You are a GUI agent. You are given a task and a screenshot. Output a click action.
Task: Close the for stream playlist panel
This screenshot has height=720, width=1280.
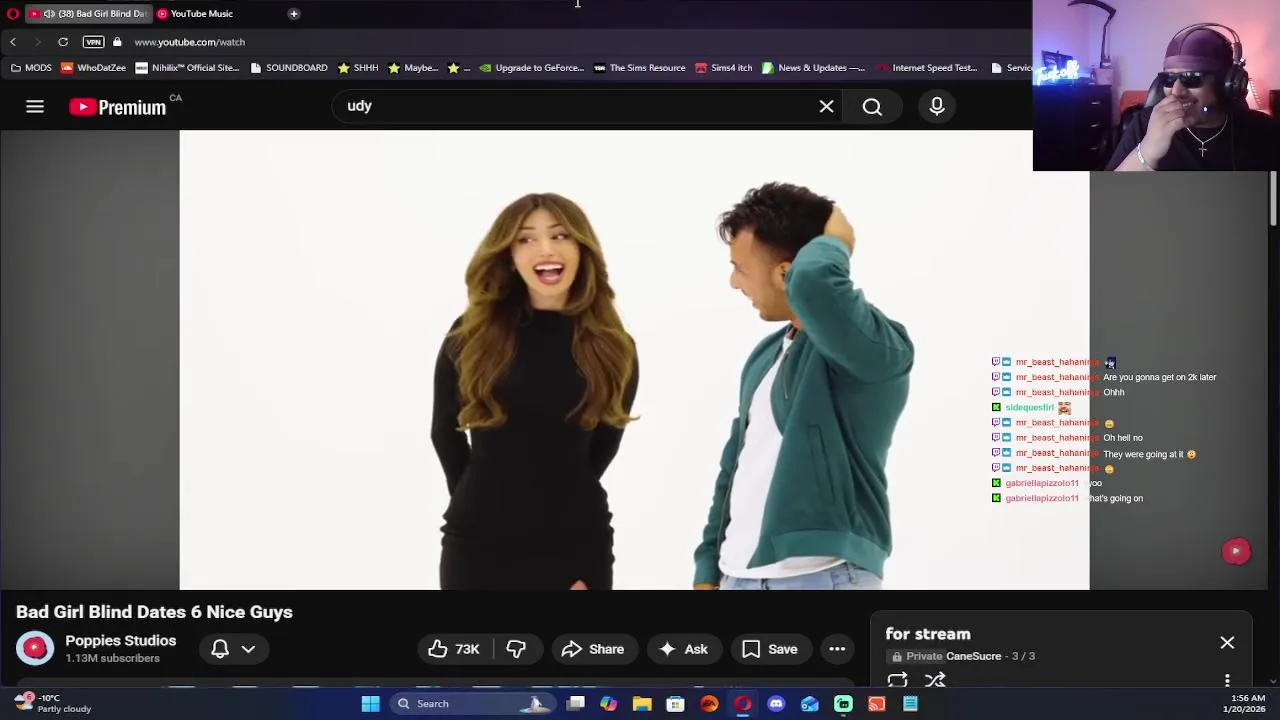1227,643
